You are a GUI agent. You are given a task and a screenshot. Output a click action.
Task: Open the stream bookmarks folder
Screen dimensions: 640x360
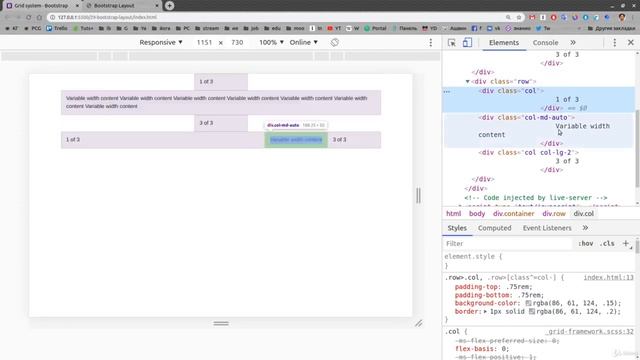pyautogui.click(x=207, y=28)
